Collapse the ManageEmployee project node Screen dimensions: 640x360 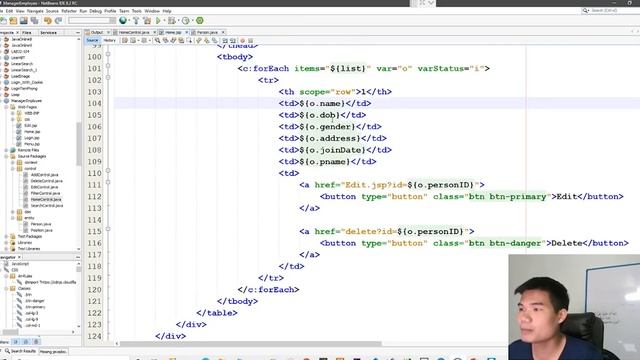(x=2, y=101)
